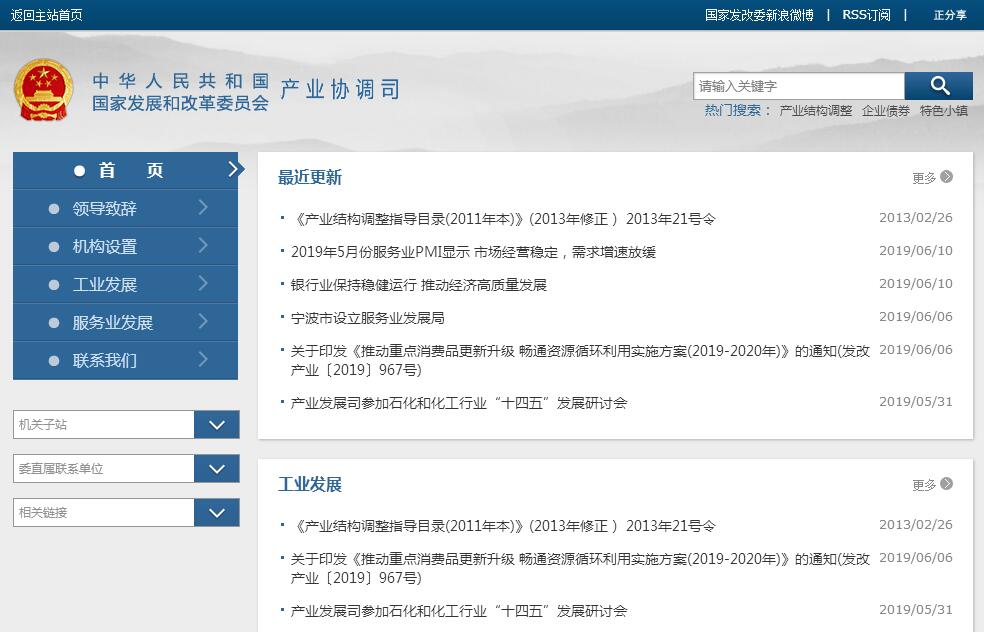Click the chevron arrow on 领导致辞
The height and width of the screenshot is (632, 984).
203,208
